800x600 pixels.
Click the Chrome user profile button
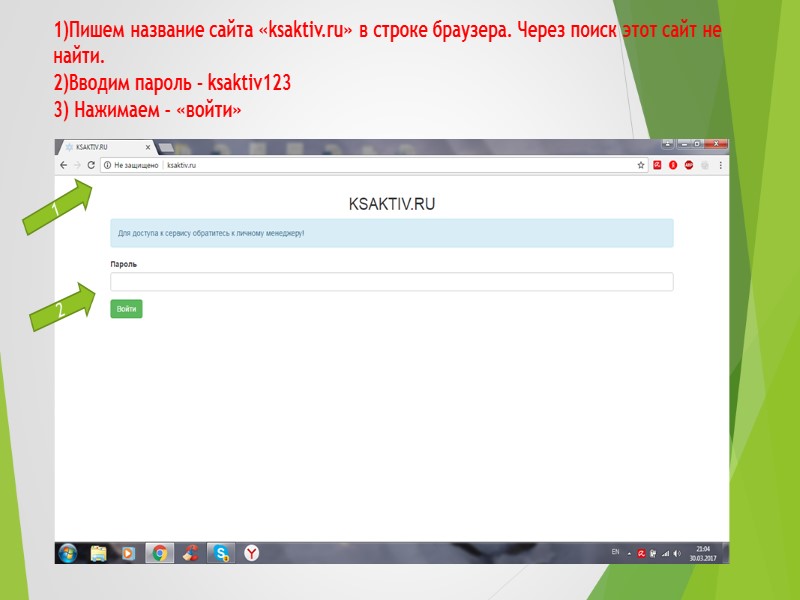pyautogui.click(x=668, y=144)
